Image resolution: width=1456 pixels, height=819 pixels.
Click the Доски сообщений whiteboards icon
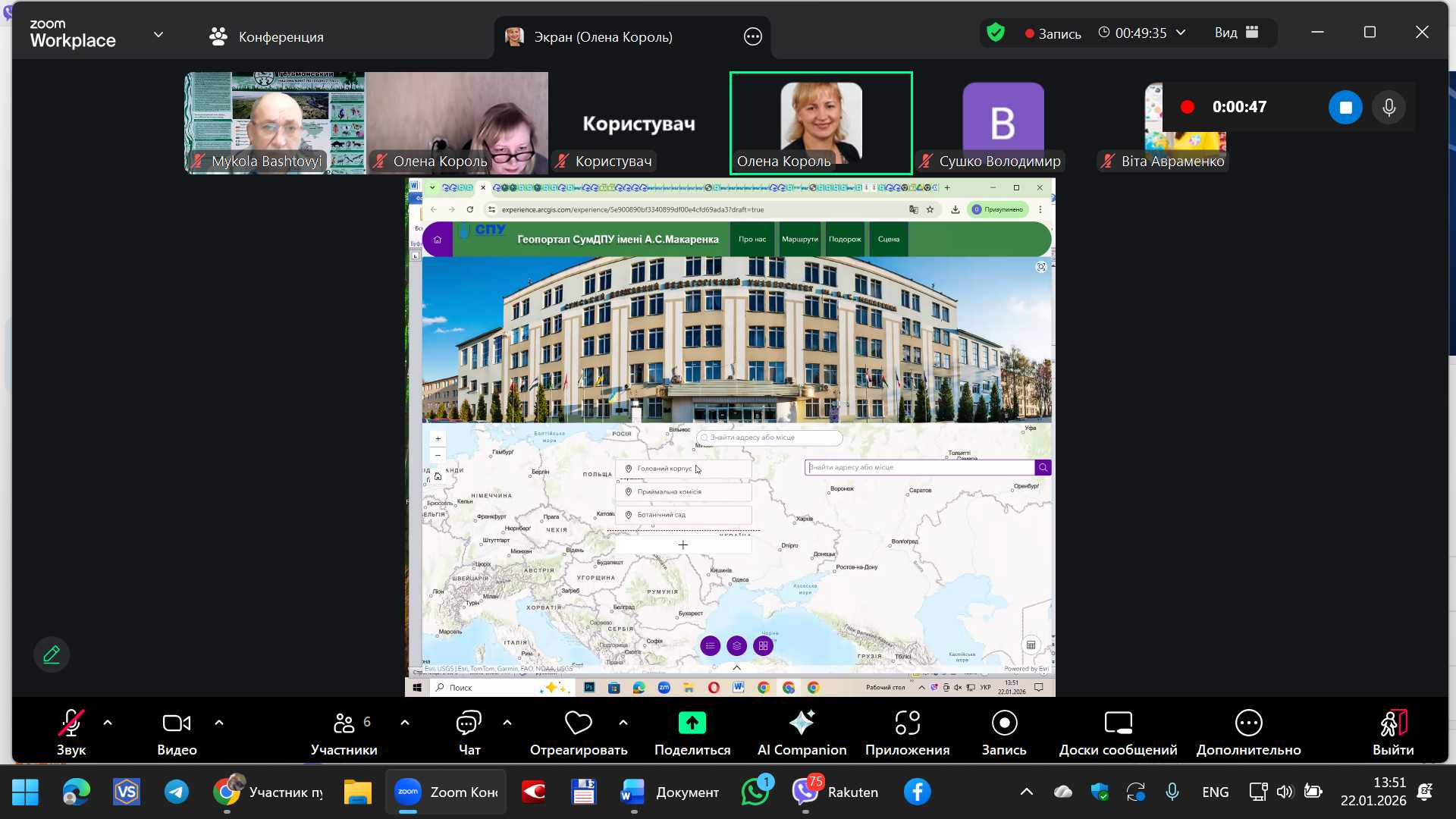1118,724
